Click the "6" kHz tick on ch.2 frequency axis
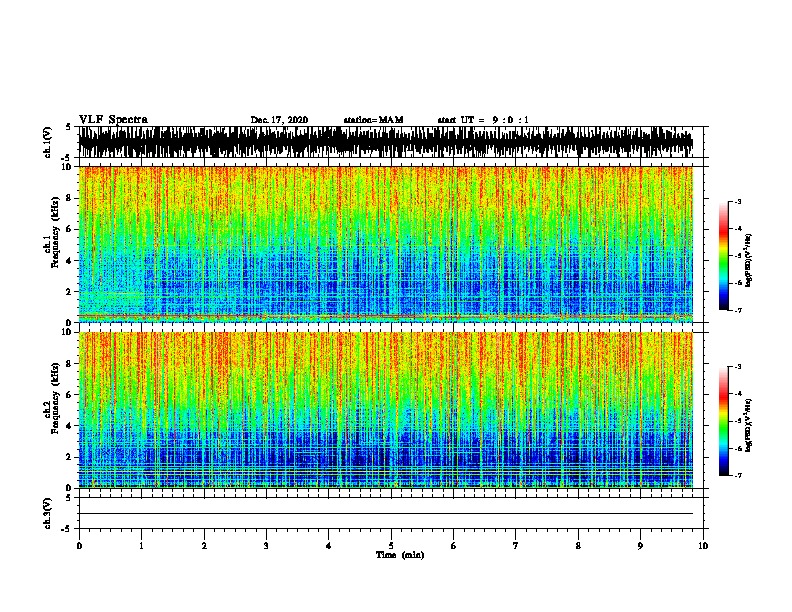Image resolution: width=792 pixels, height=612 pixels. click(69, 394)
